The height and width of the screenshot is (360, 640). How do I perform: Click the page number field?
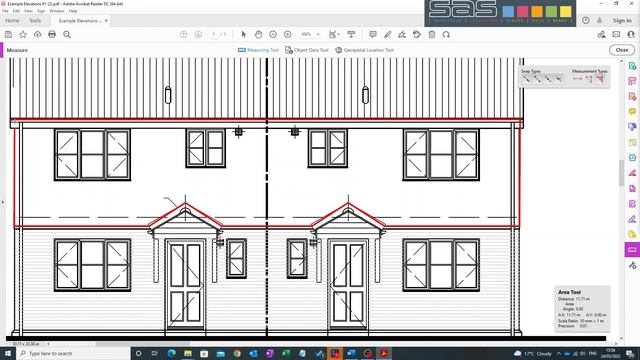click(x=213, y=35)
